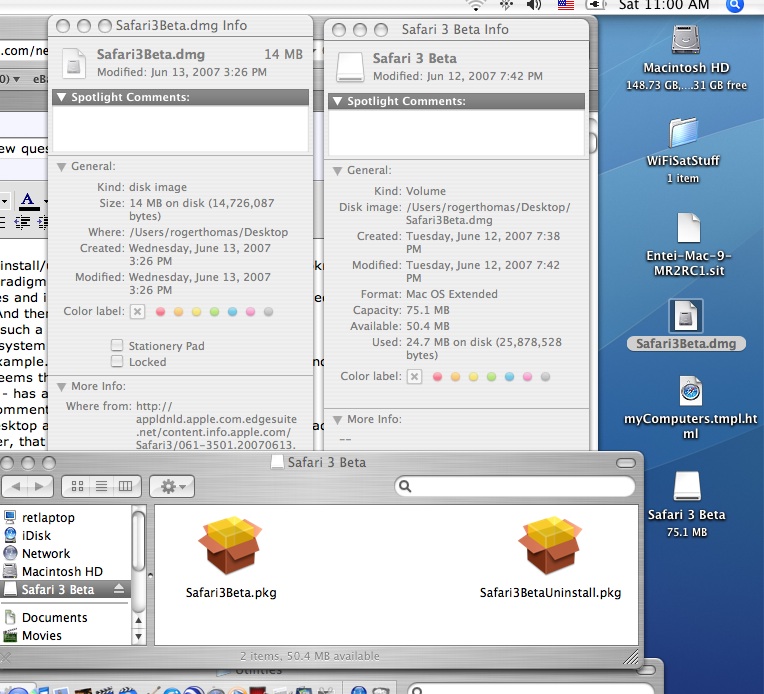Screen dimensions: 764x694
Task: Apply yellow color label in Safari3Beta.dmg Info
Action: 196,311
